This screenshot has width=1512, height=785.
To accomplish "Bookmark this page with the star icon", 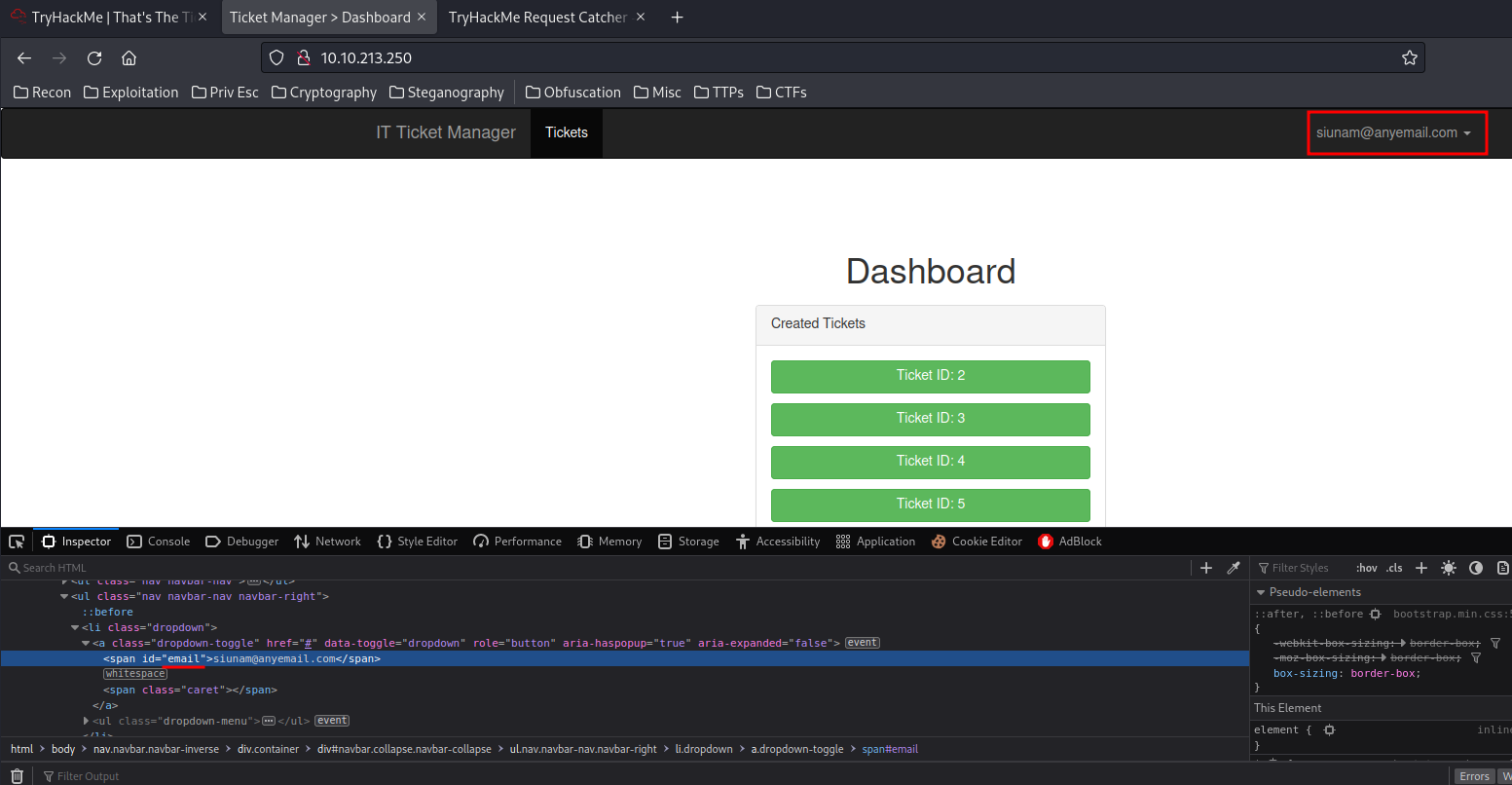I will 1409,58.
